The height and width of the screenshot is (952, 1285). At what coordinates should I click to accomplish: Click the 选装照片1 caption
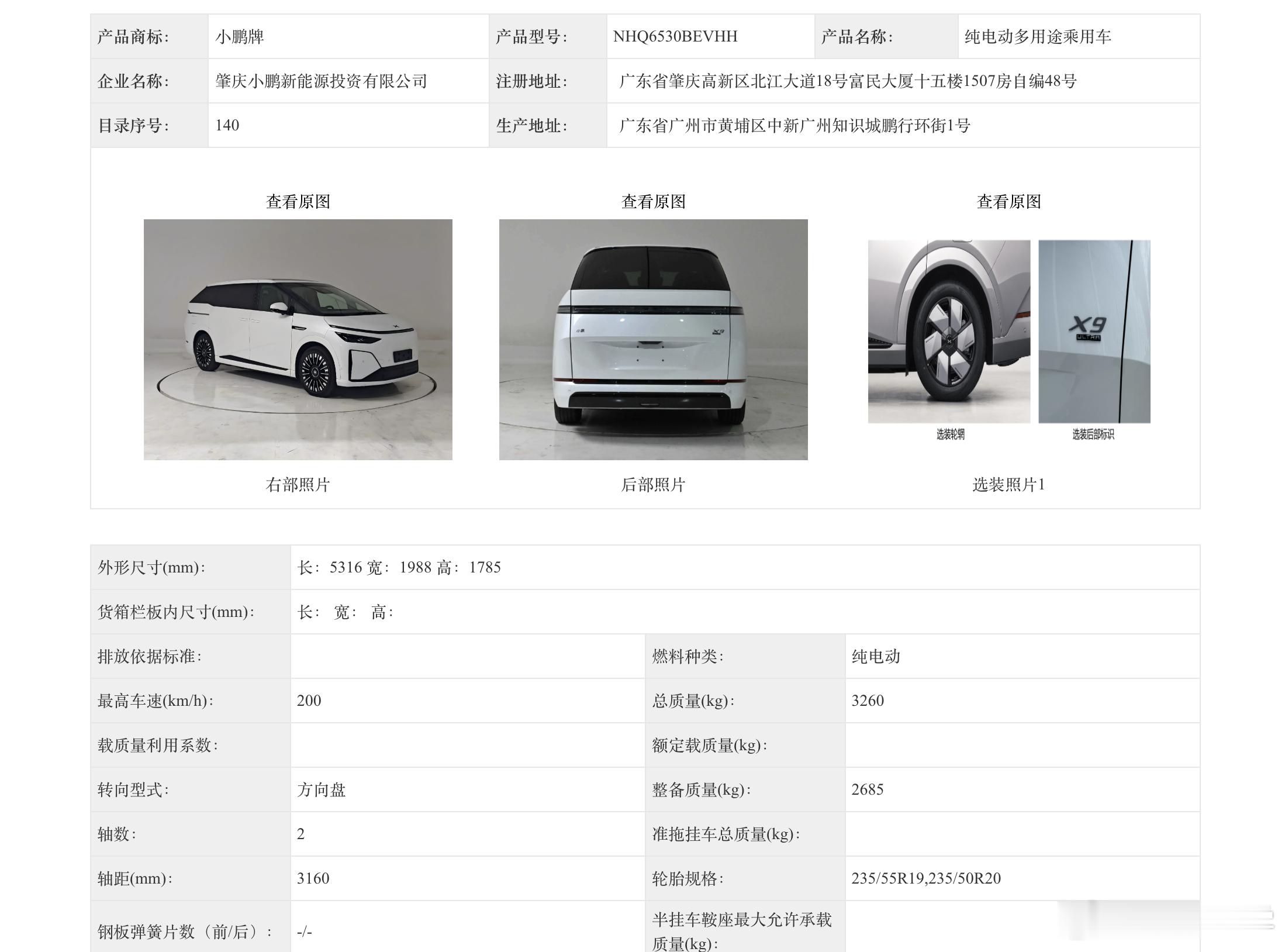coord(1008,485)
